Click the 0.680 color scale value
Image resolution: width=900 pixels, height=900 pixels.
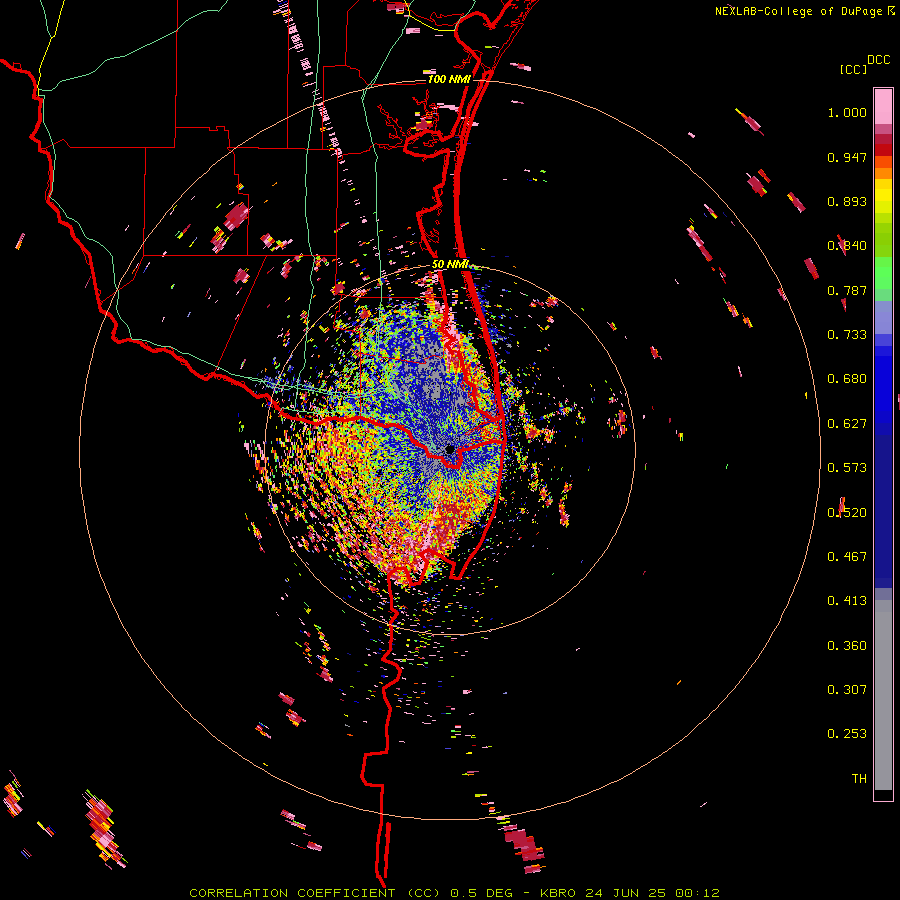(x=847, y=379)
